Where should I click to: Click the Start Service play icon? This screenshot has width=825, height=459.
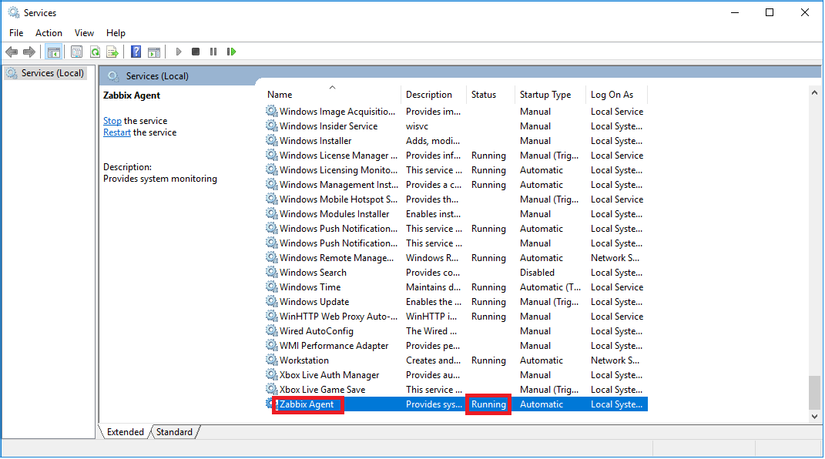point(178,52)
